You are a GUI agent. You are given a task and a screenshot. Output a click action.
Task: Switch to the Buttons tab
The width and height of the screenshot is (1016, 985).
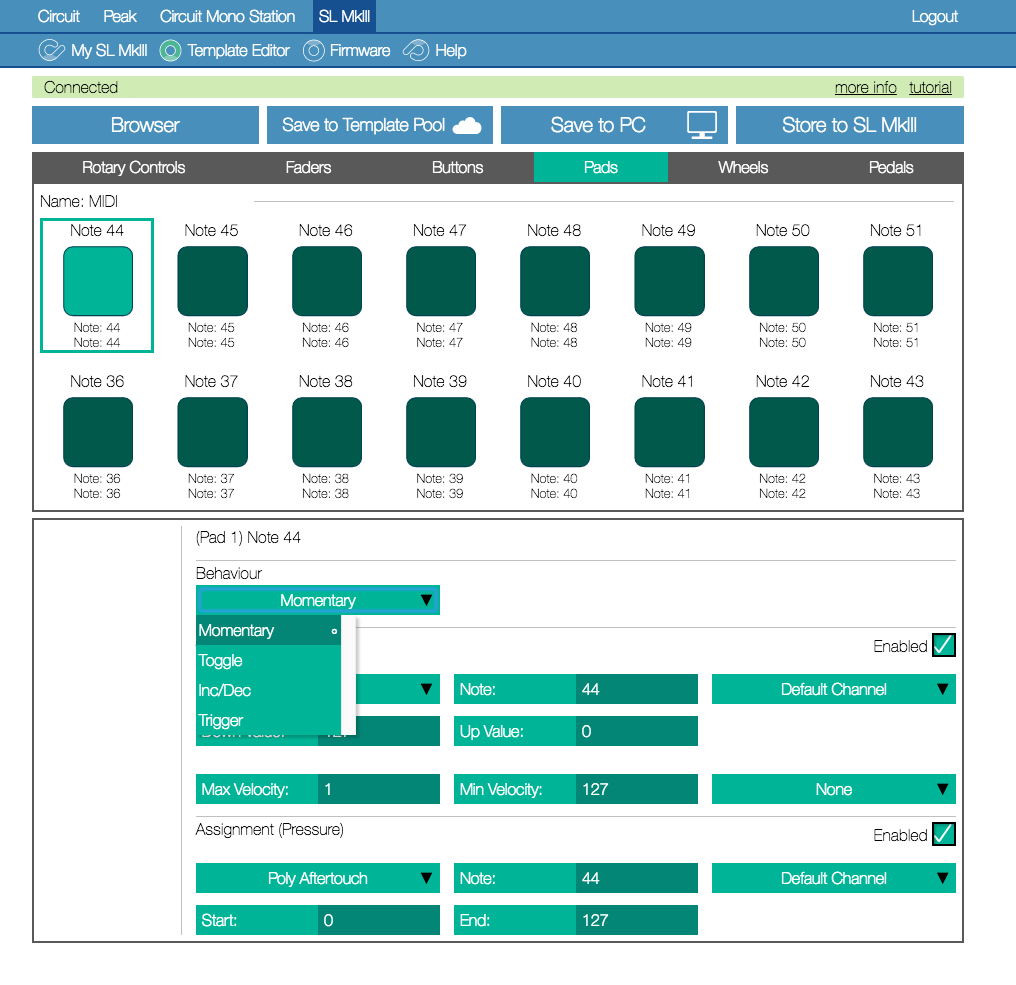(x=457, y=167)
